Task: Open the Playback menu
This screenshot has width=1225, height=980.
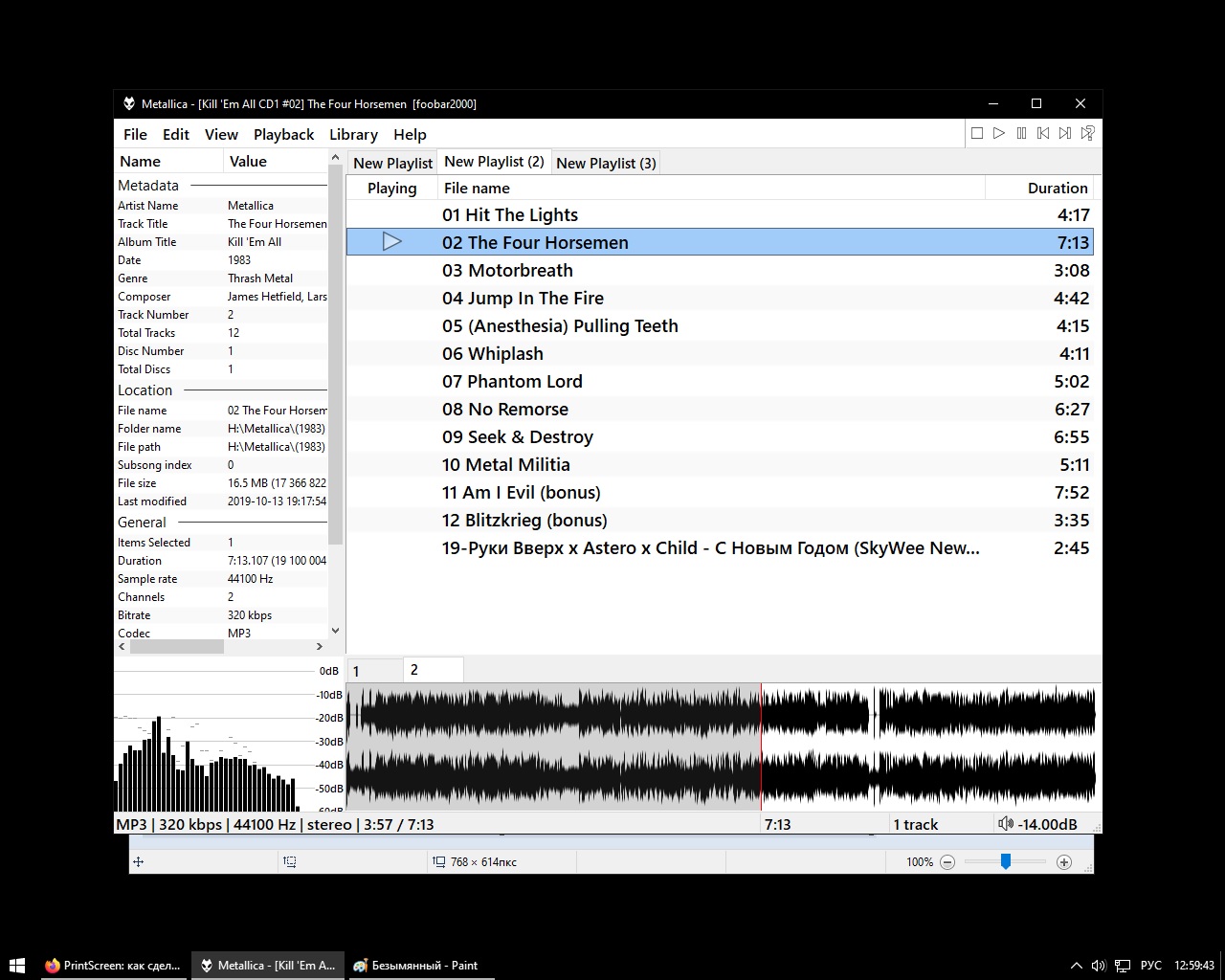Action: [283, 135]
